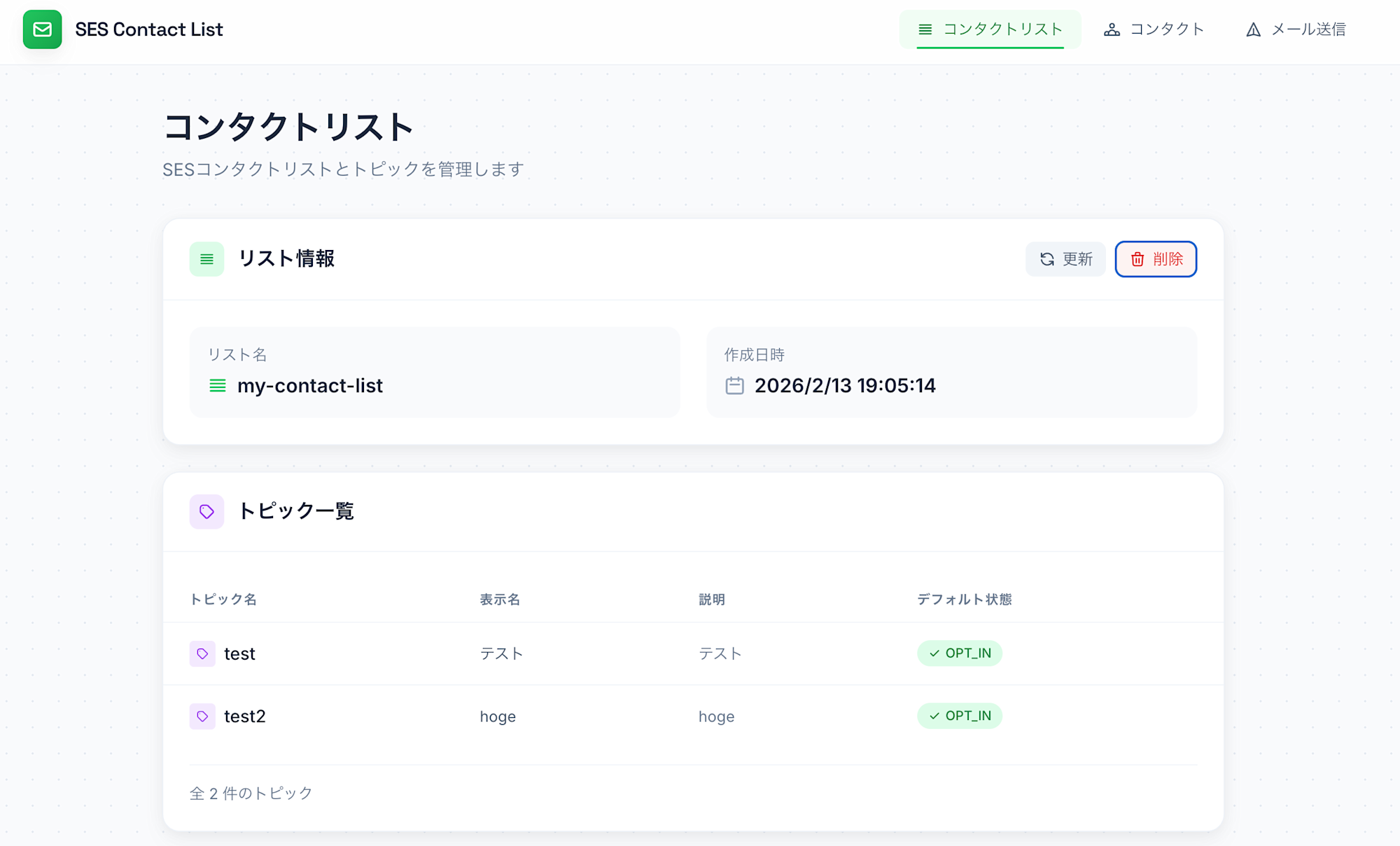Click OPT_IN badge in test row
The height and width of the screenshot is (846, 1400).
(x=960, y=653)
